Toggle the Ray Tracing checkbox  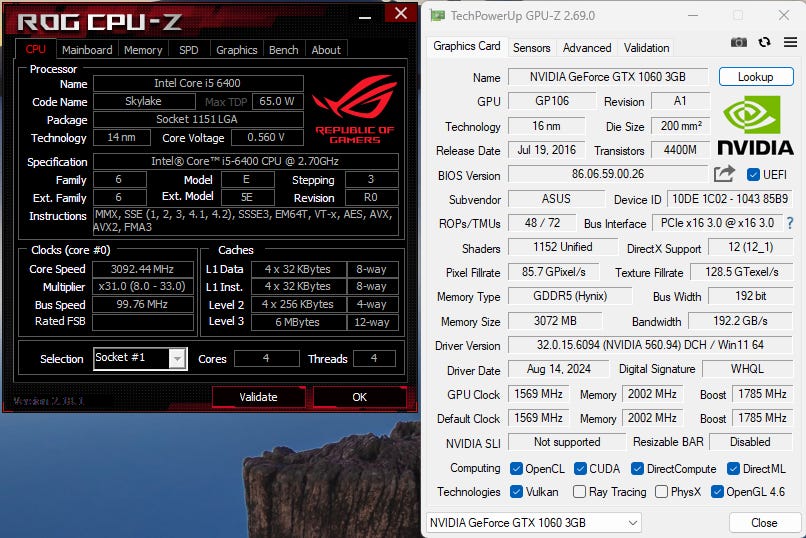(579, 492)
